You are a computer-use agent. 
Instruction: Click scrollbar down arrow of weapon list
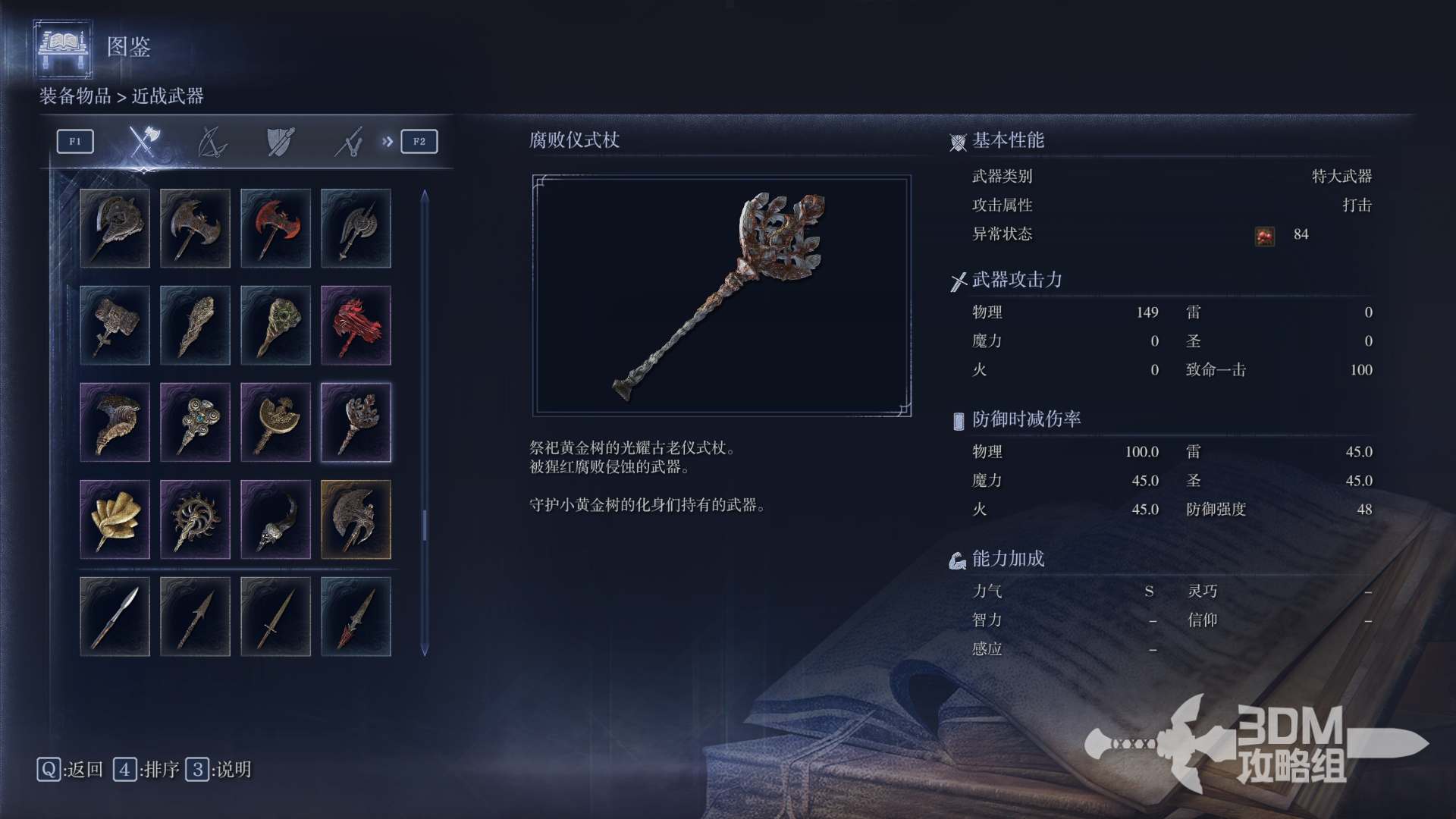coord(425,650)
